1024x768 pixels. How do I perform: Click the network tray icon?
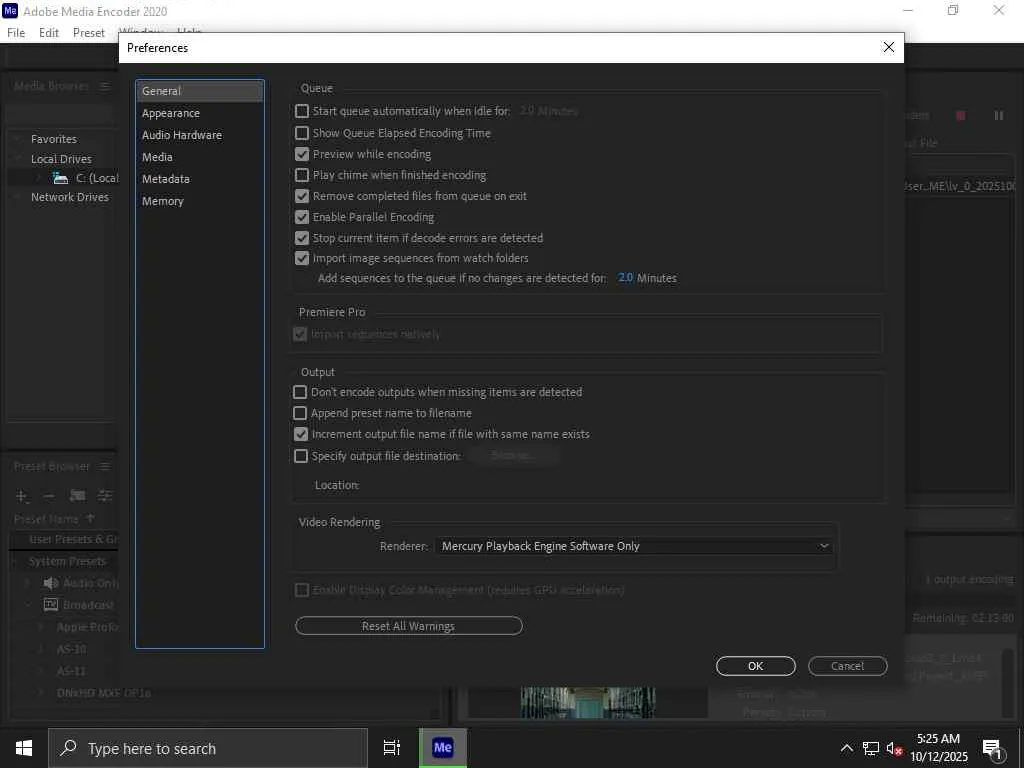871,748
